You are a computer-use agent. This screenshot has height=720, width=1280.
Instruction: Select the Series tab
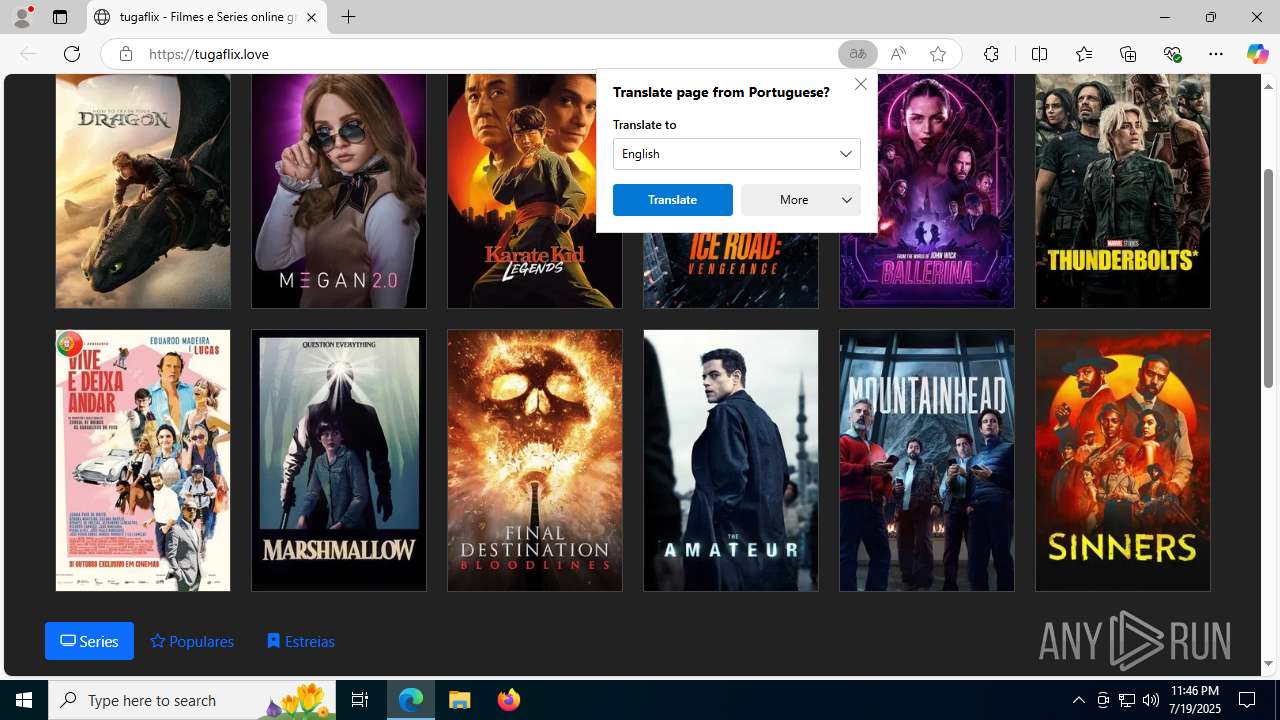click(89, 641)
